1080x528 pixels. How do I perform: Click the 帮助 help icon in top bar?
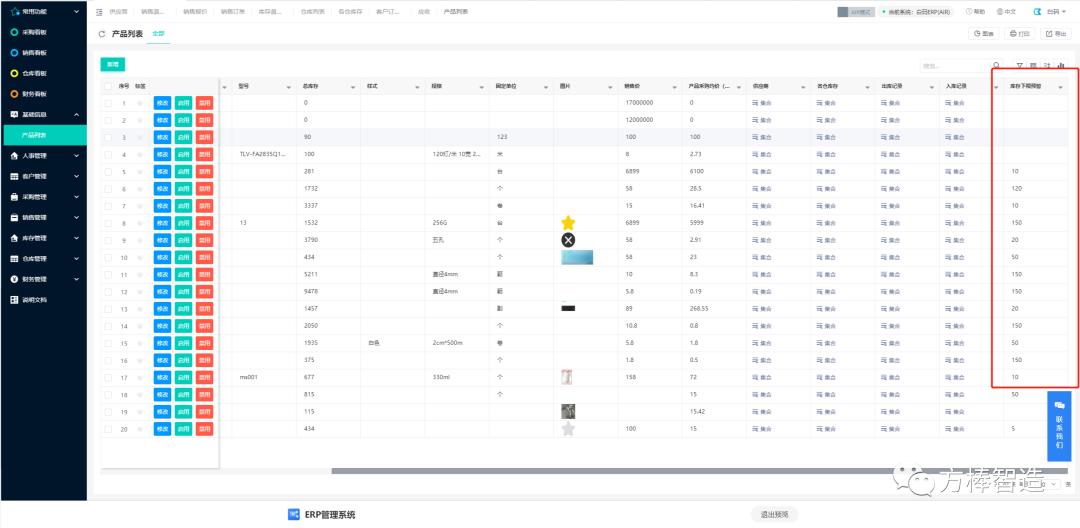pos(975,12)
